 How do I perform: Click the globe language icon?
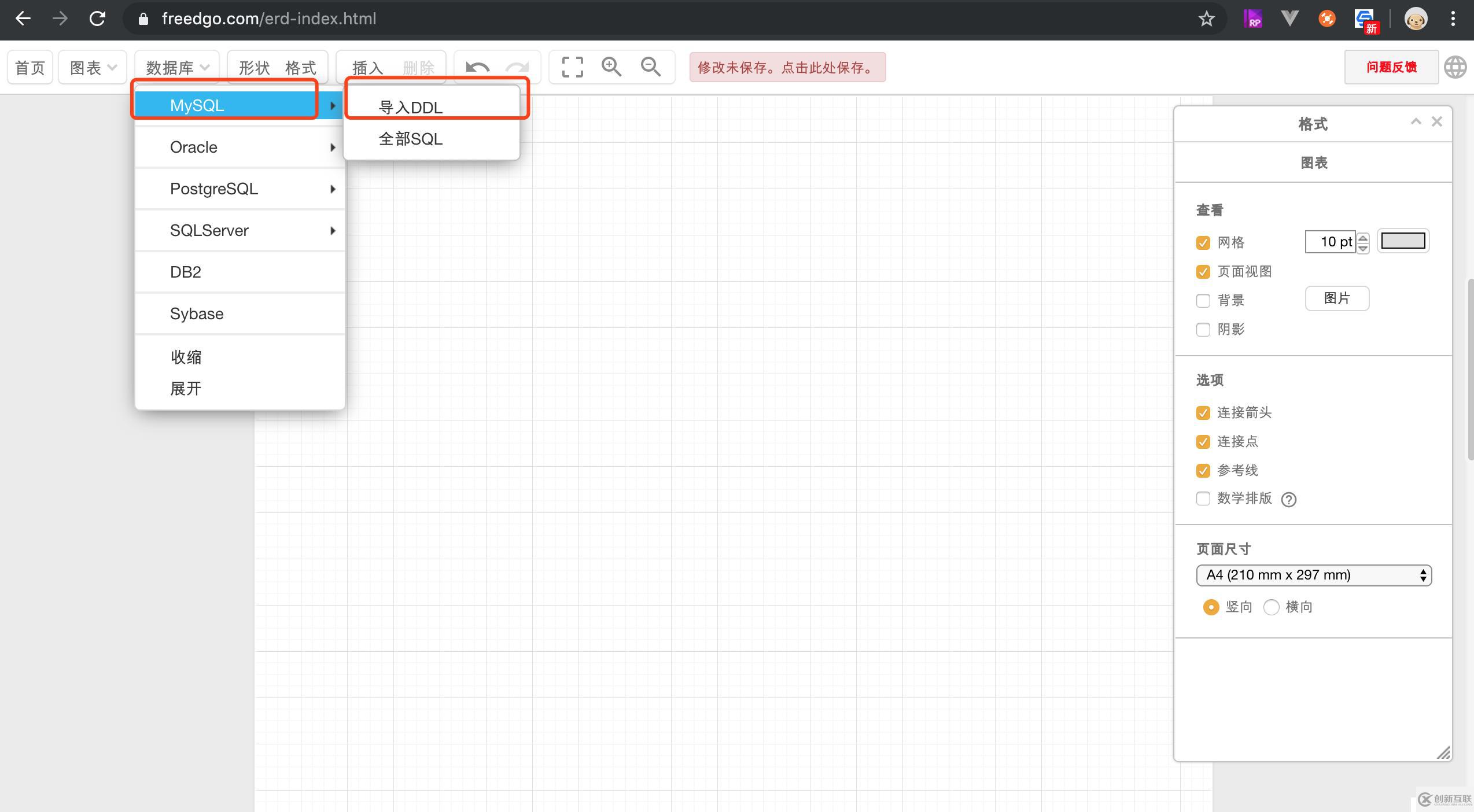pos(1455,67)
